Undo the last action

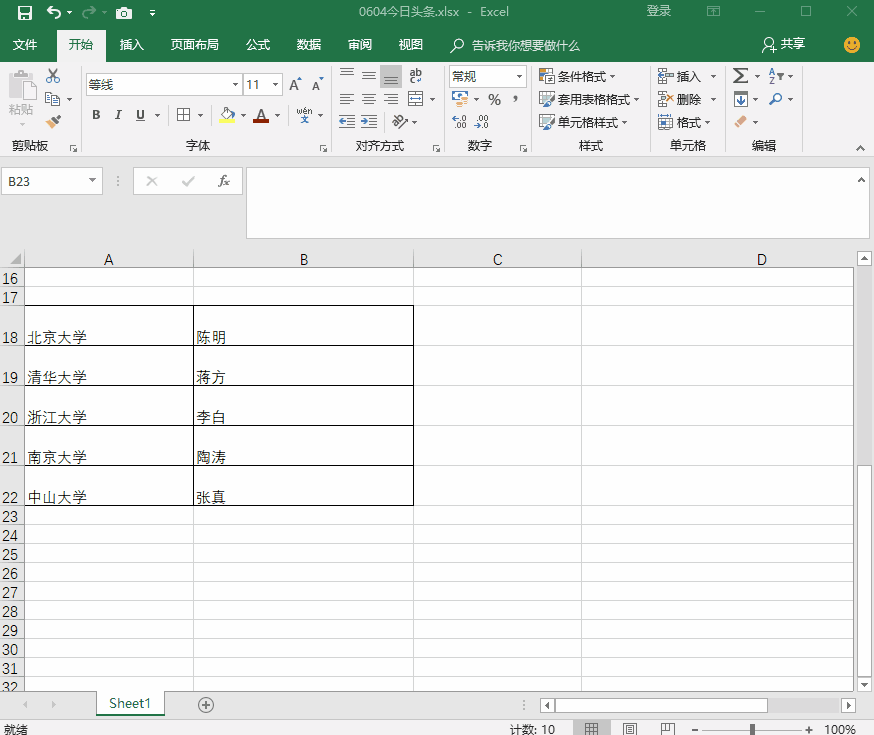(54, 12)
